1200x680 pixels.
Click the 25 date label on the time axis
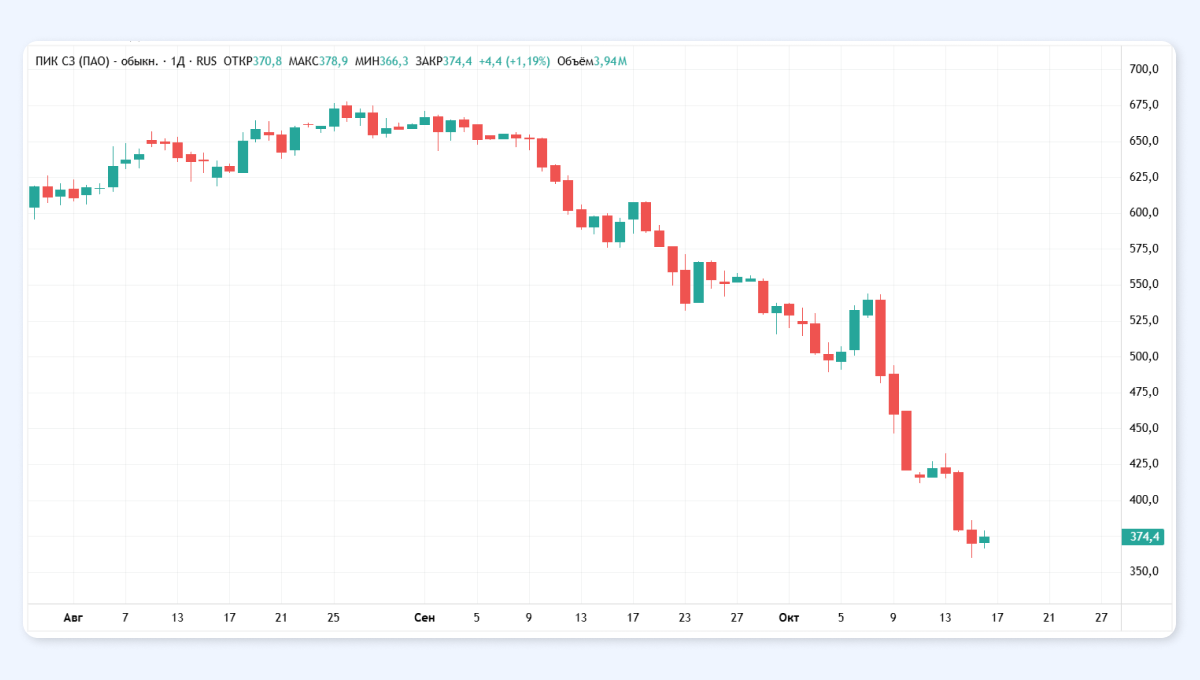[334, 618]
